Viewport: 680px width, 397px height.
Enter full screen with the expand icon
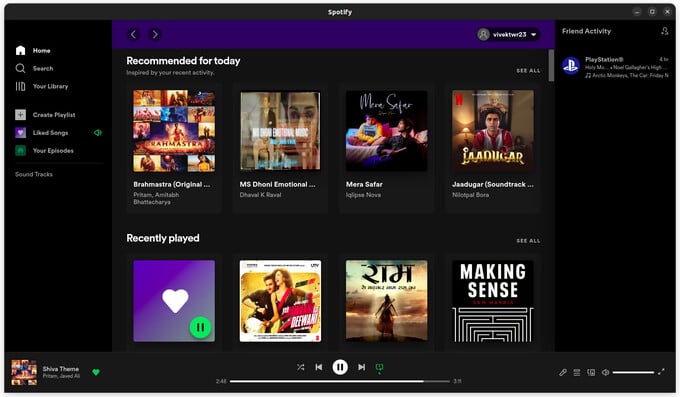point(661,372)
